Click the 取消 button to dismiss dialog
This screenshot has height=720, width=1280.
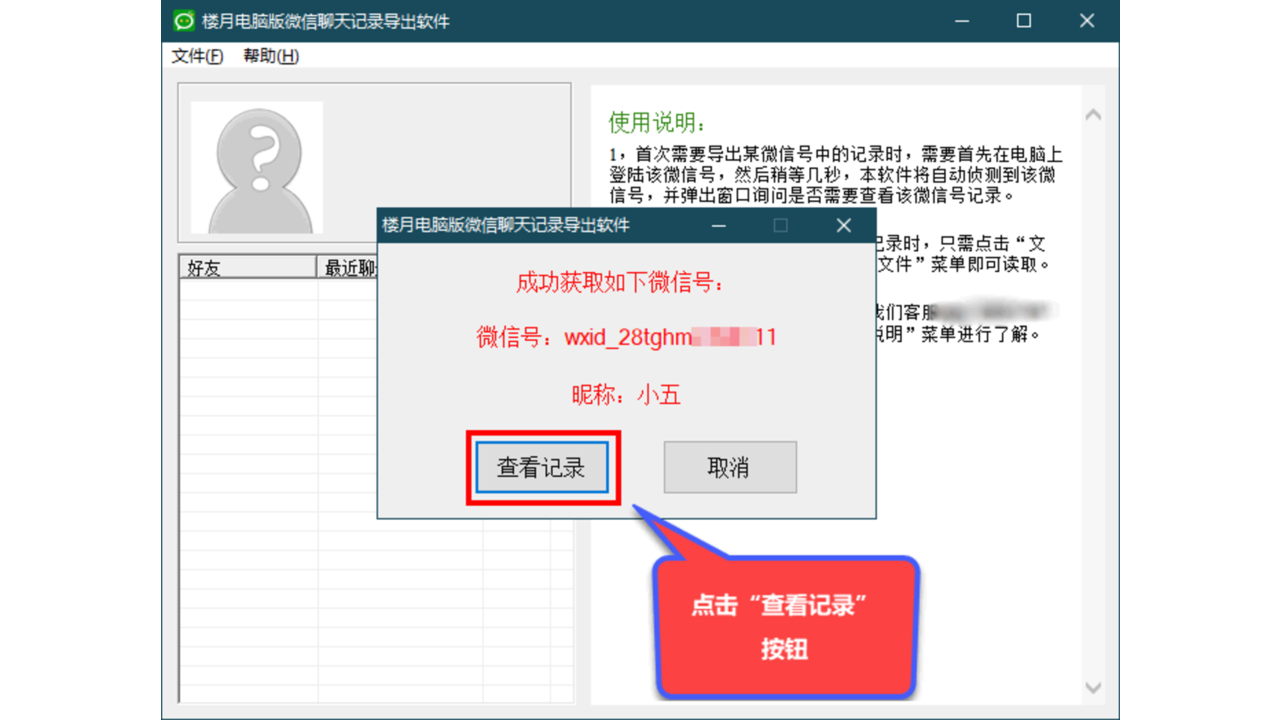[x=729, y=467]
